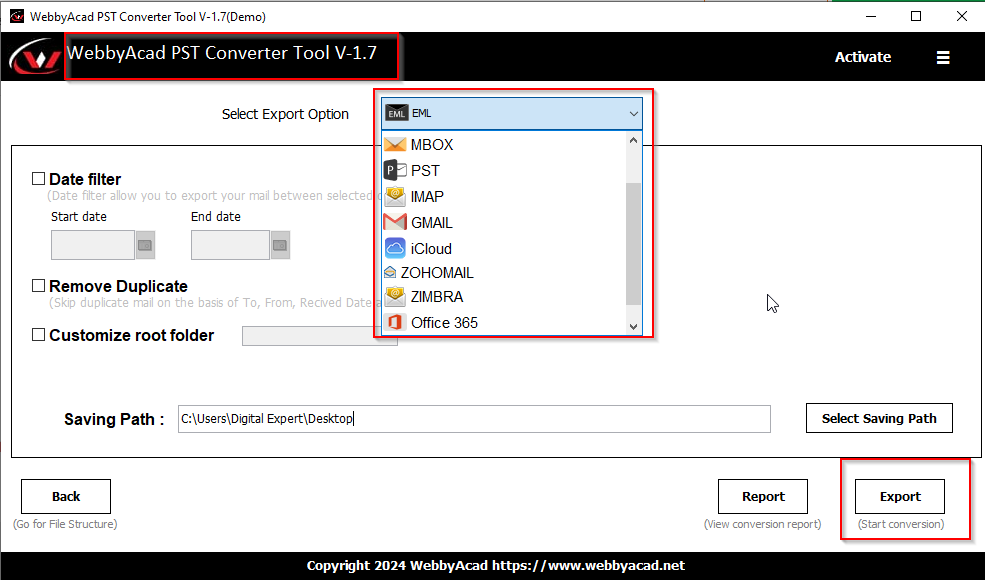Click the export list scrollbar thumb

pyautogui.click(x=633, y=244)
